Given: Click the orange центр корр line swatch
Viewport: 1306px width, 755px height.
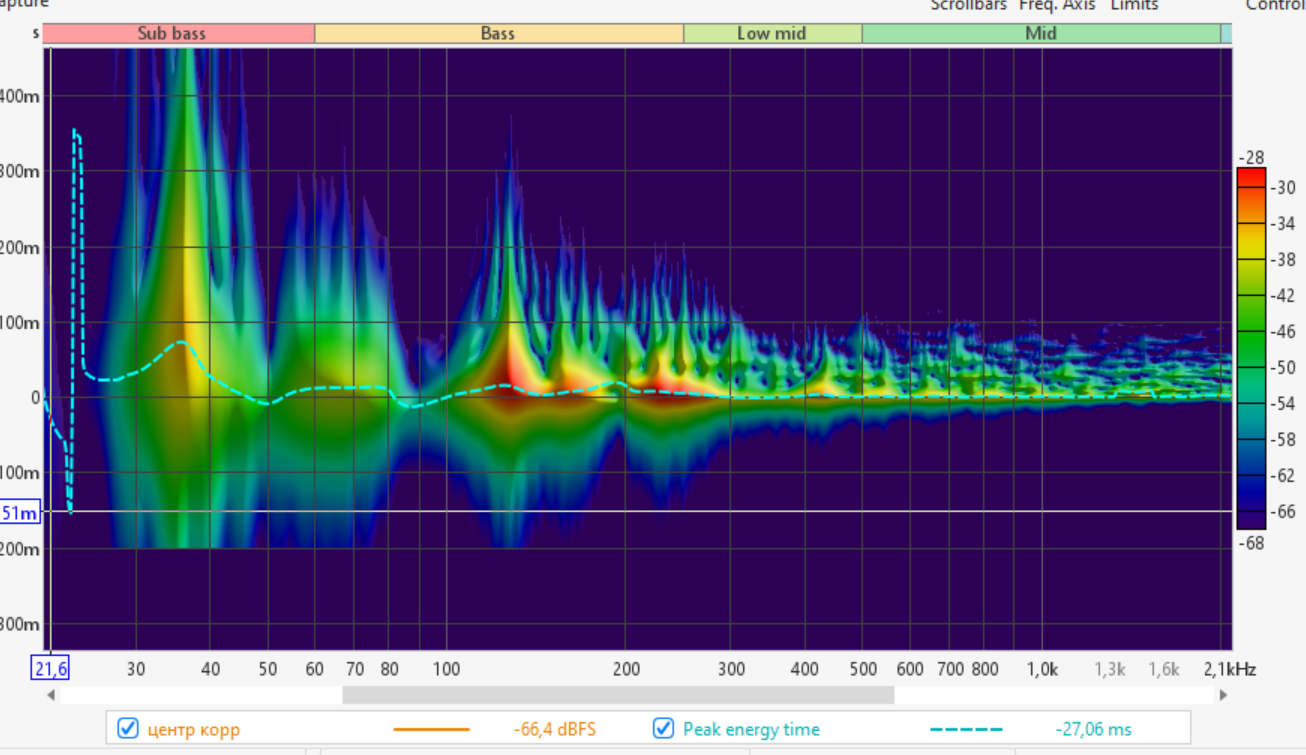Looking at the screenshot, I should pyautogui.click(x=431, y=729).
